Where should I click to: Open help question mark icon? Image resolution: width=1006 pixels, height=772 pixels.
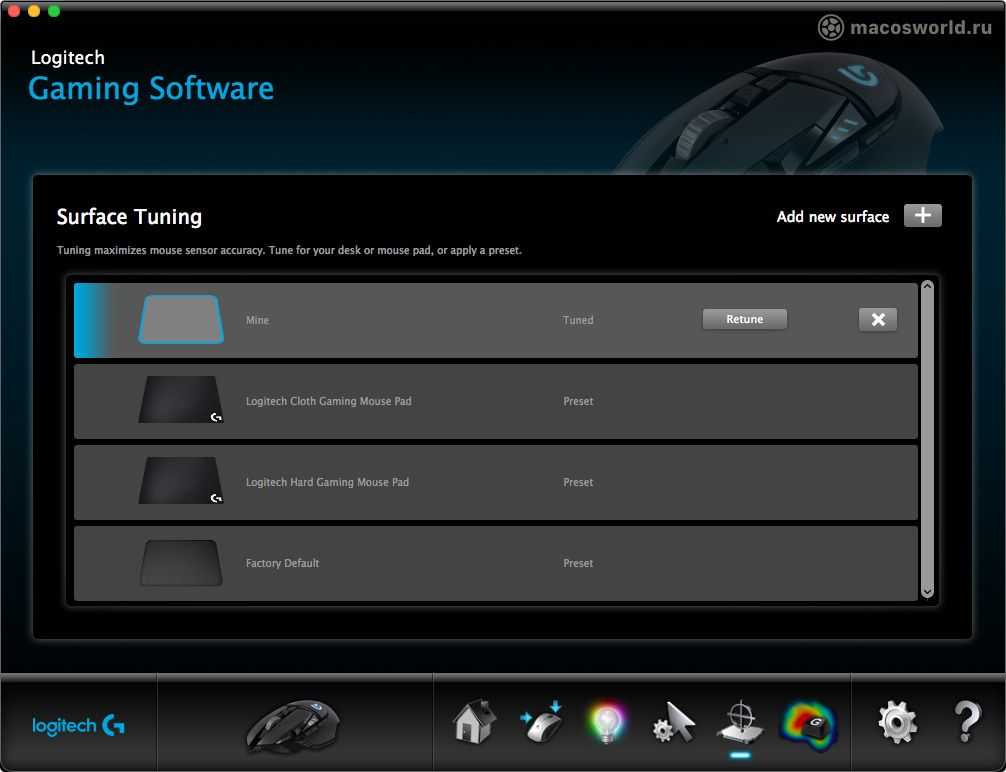(966, 722)
